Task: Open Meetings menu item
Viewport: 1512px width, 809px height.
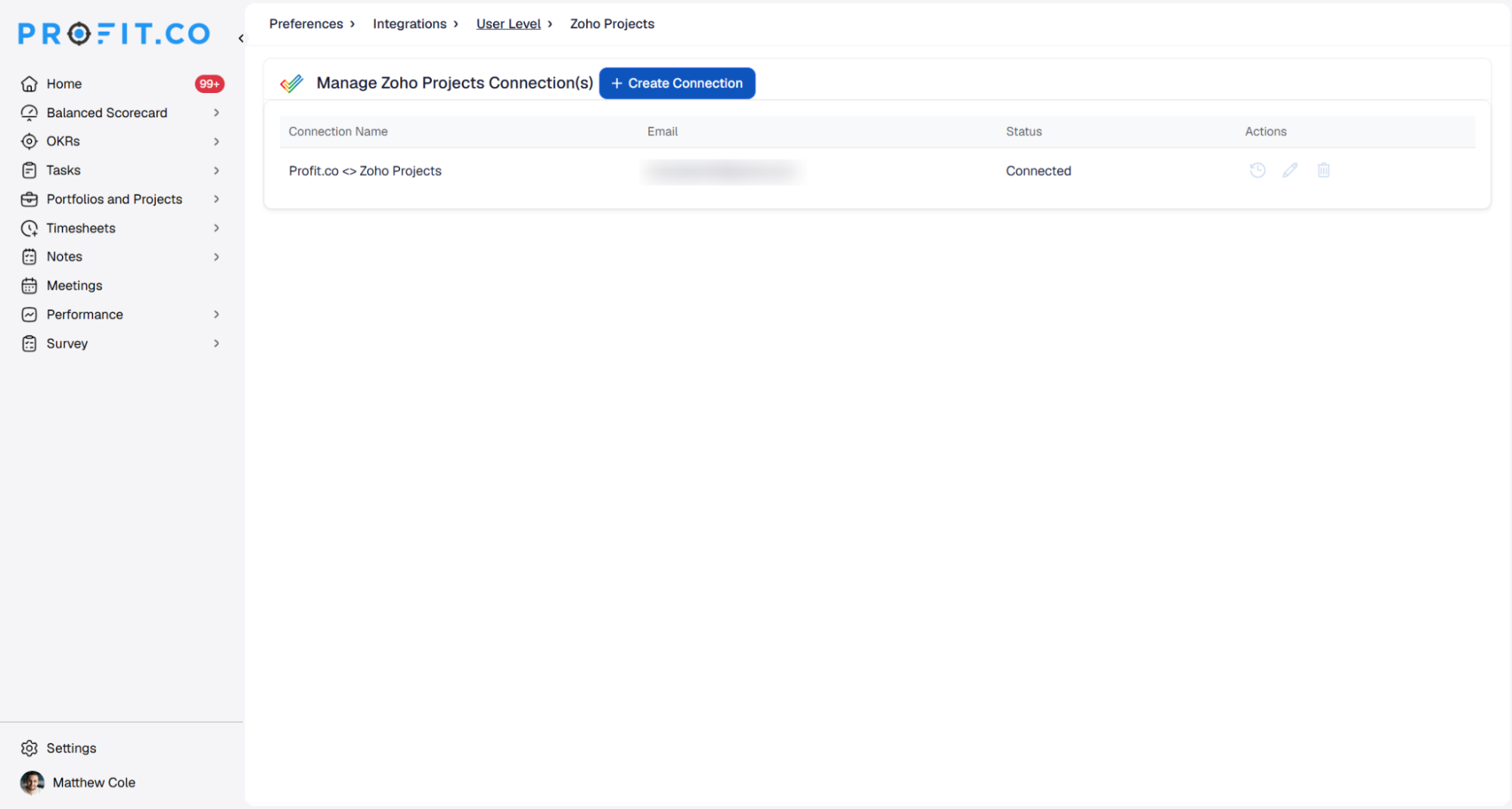Action: coord(74,286)
